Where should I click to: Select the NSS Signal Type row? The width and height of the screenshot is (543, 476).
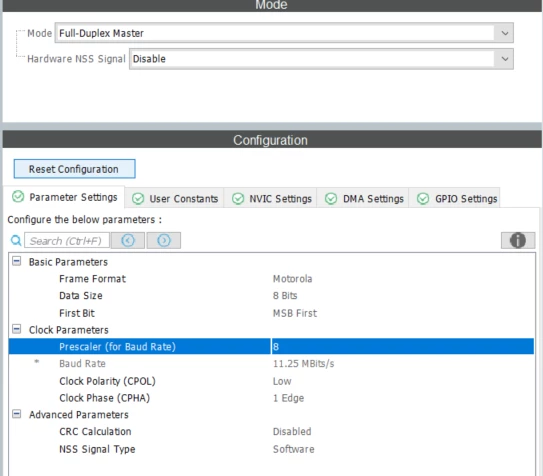click(x=271, y=449)
